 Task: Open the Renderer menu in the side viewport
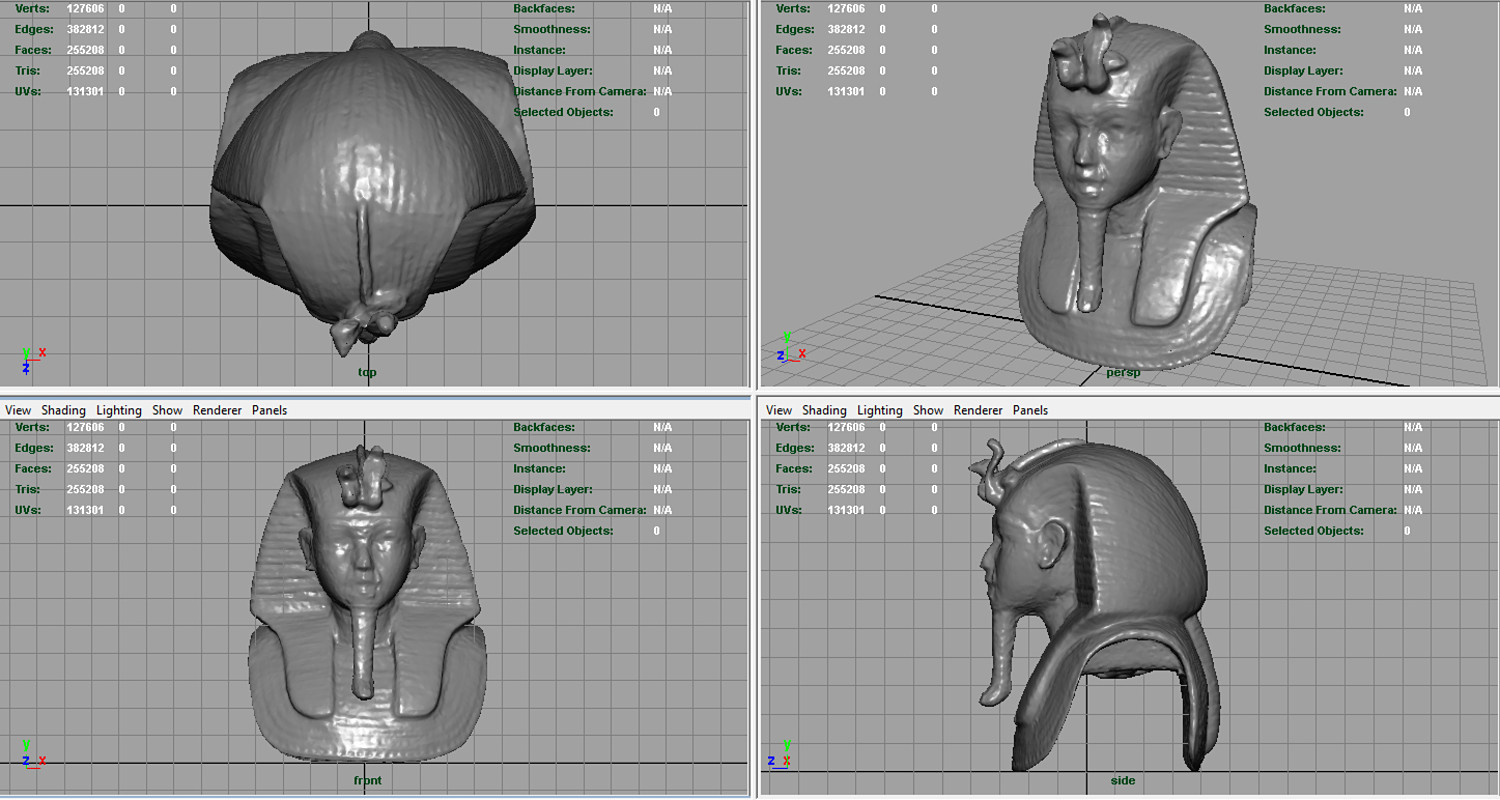coord(978,410)
